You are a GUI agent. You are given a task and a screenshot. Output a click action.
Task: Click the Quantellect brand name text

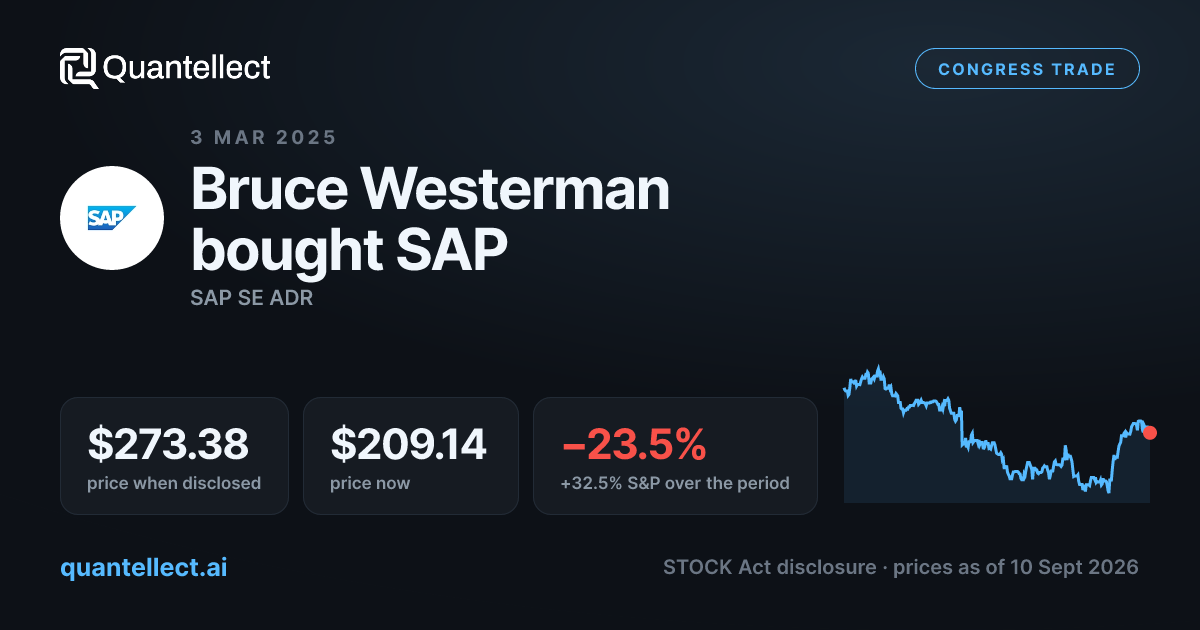186,68
